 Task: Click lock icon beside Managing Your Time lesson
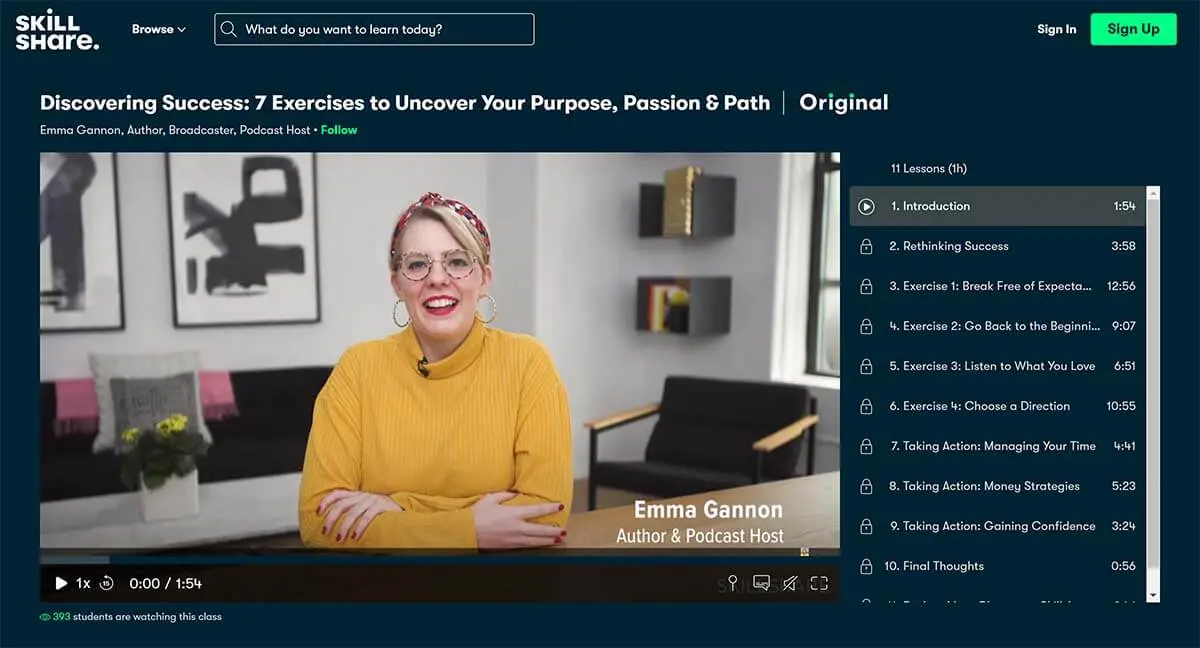click(867, 446)
